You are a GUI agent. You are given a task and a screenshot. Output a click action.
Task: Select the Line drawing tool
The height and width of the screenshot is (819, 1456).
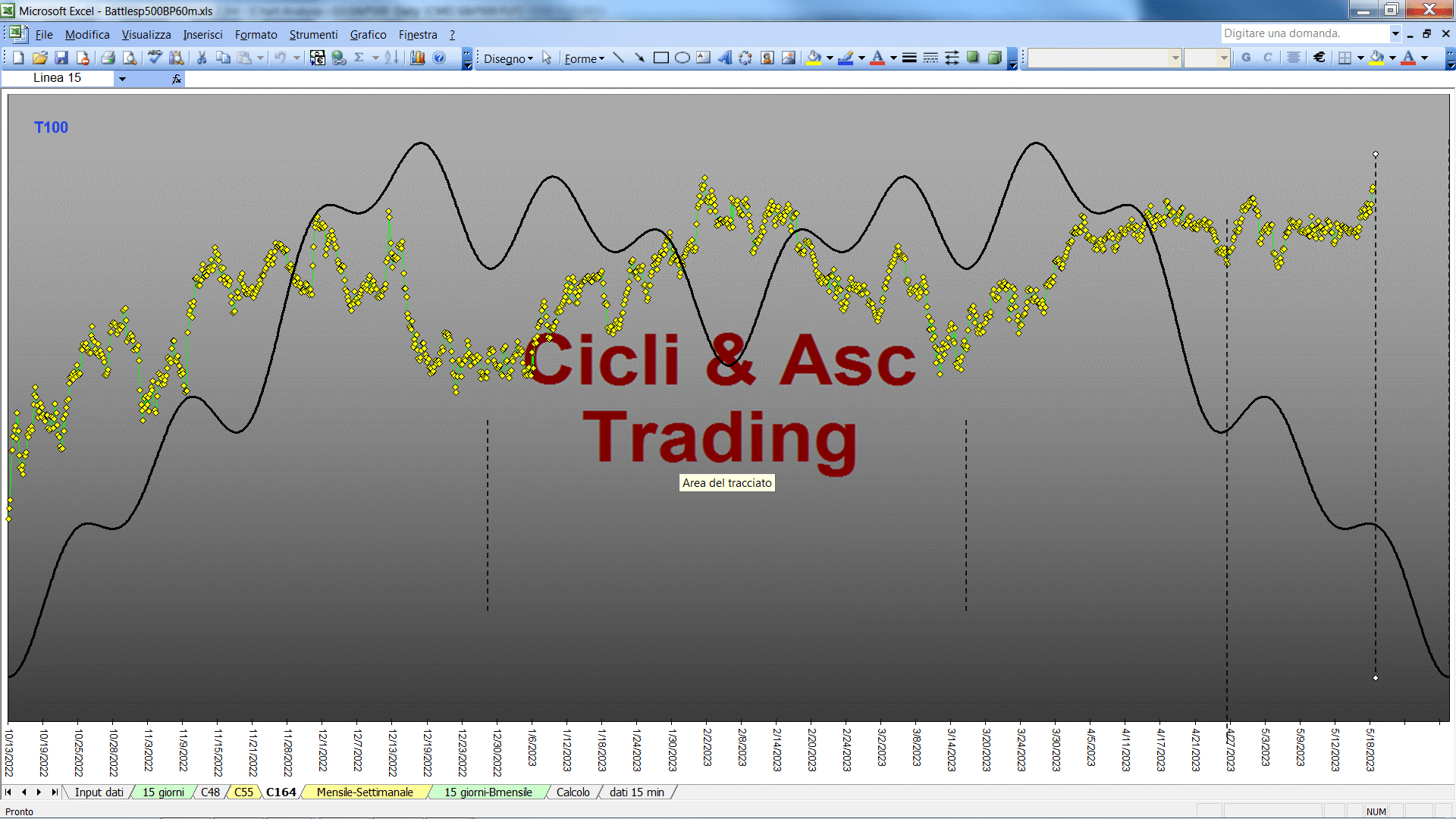tap(619, 58)
